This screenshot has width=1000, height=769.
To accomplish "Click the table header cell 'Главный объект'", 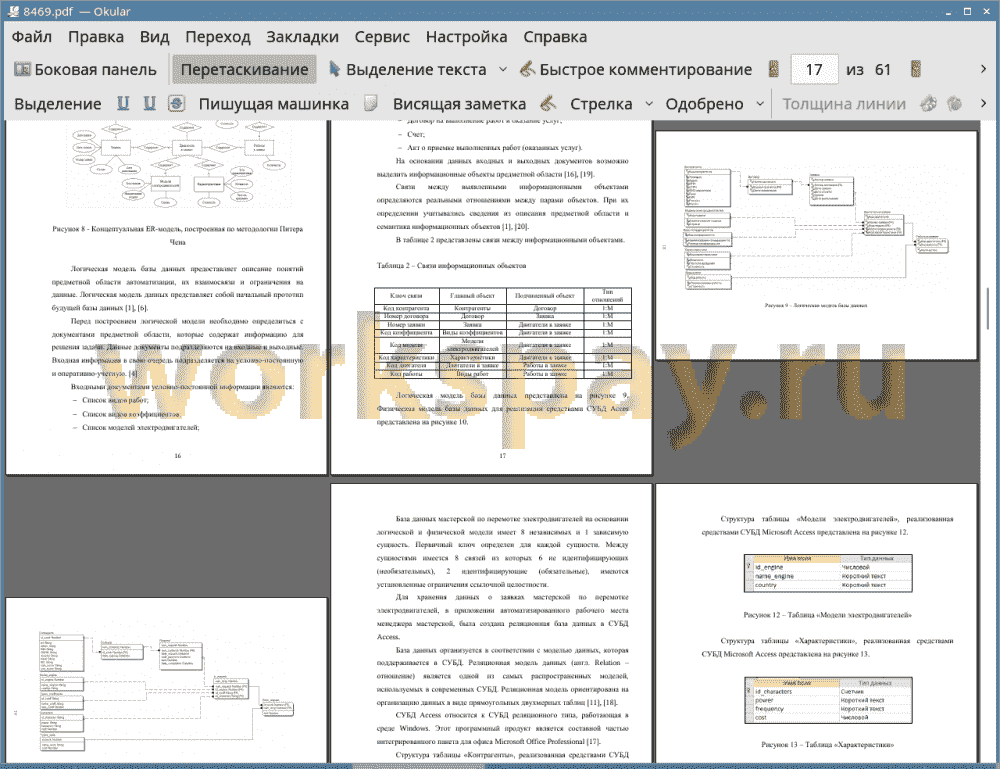I will coord(473,296).
